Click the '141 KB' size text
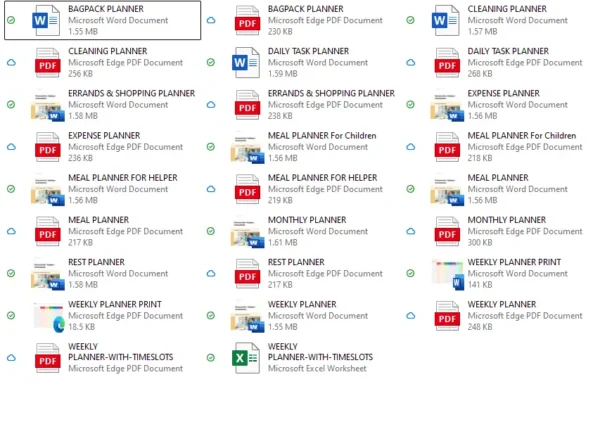Viewport: 600px width, 422px height. [x=480, y=285]
